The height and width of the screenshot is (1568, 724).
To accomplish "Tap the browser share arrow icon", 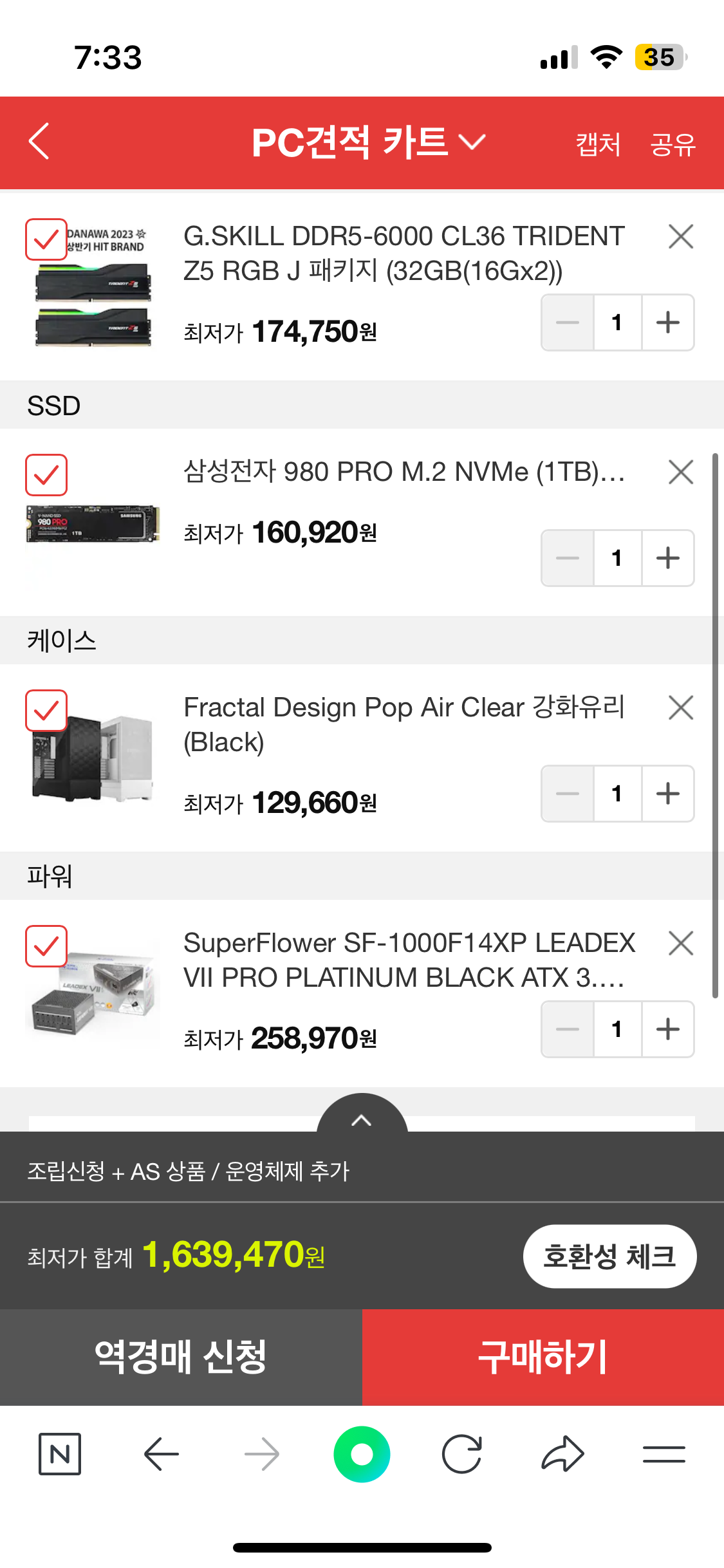I will (562, 1454).
